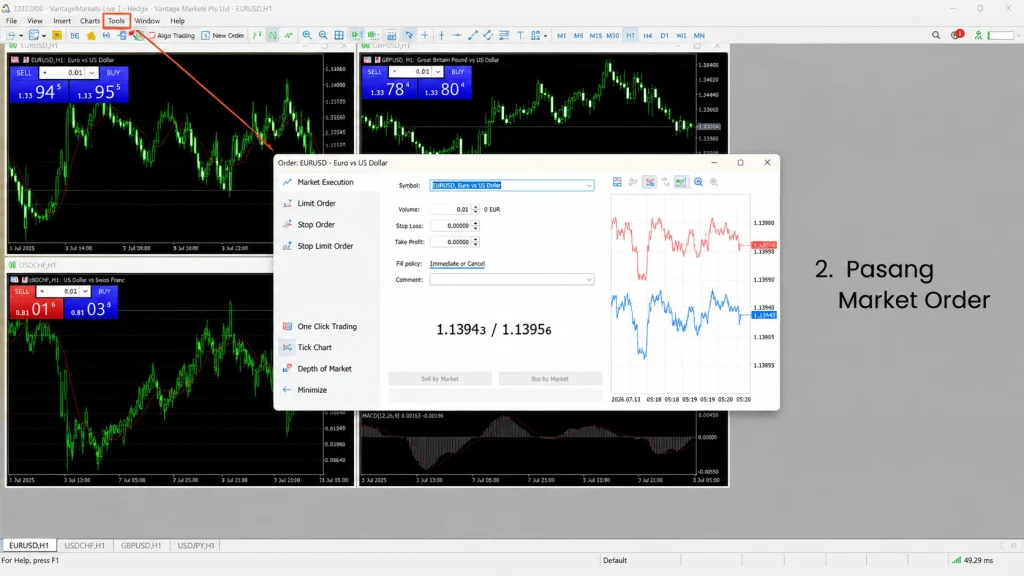Select the M30 timeframe
The width and height of the screenshot is (1024, 576).
point(613,35)
